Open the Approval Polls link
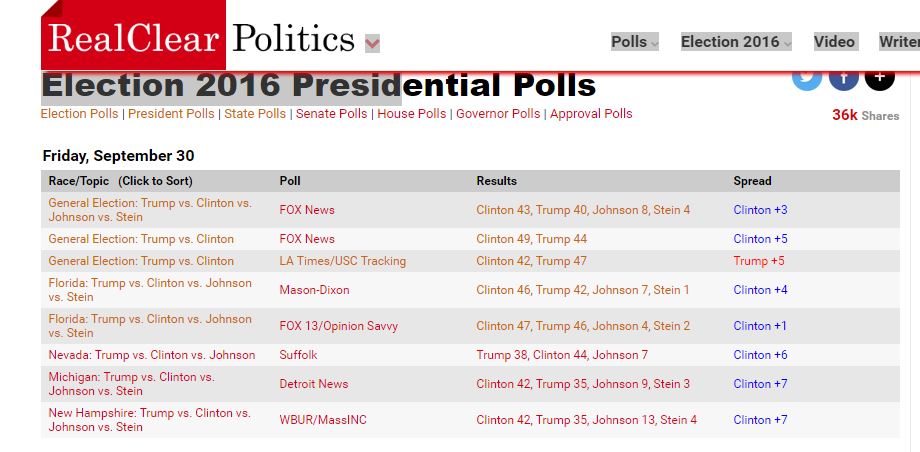 (x=591, y=114)
